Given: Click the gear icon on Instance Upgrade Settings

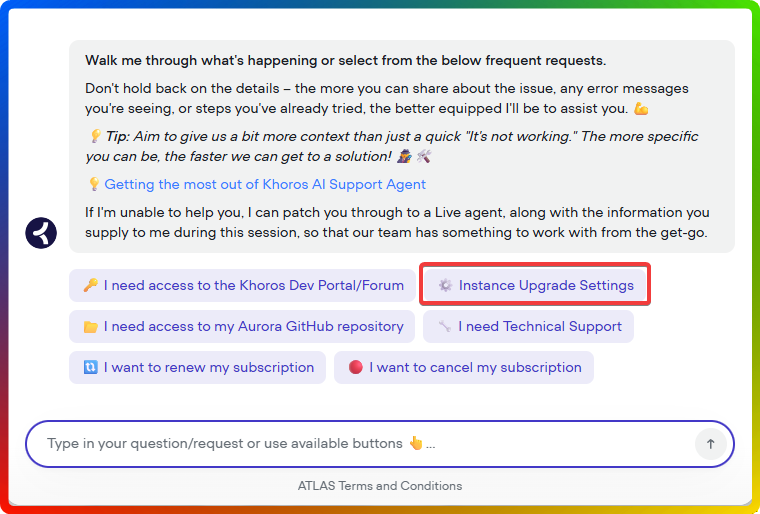Looking at the screenshot, I should click(x=445, y=285).
